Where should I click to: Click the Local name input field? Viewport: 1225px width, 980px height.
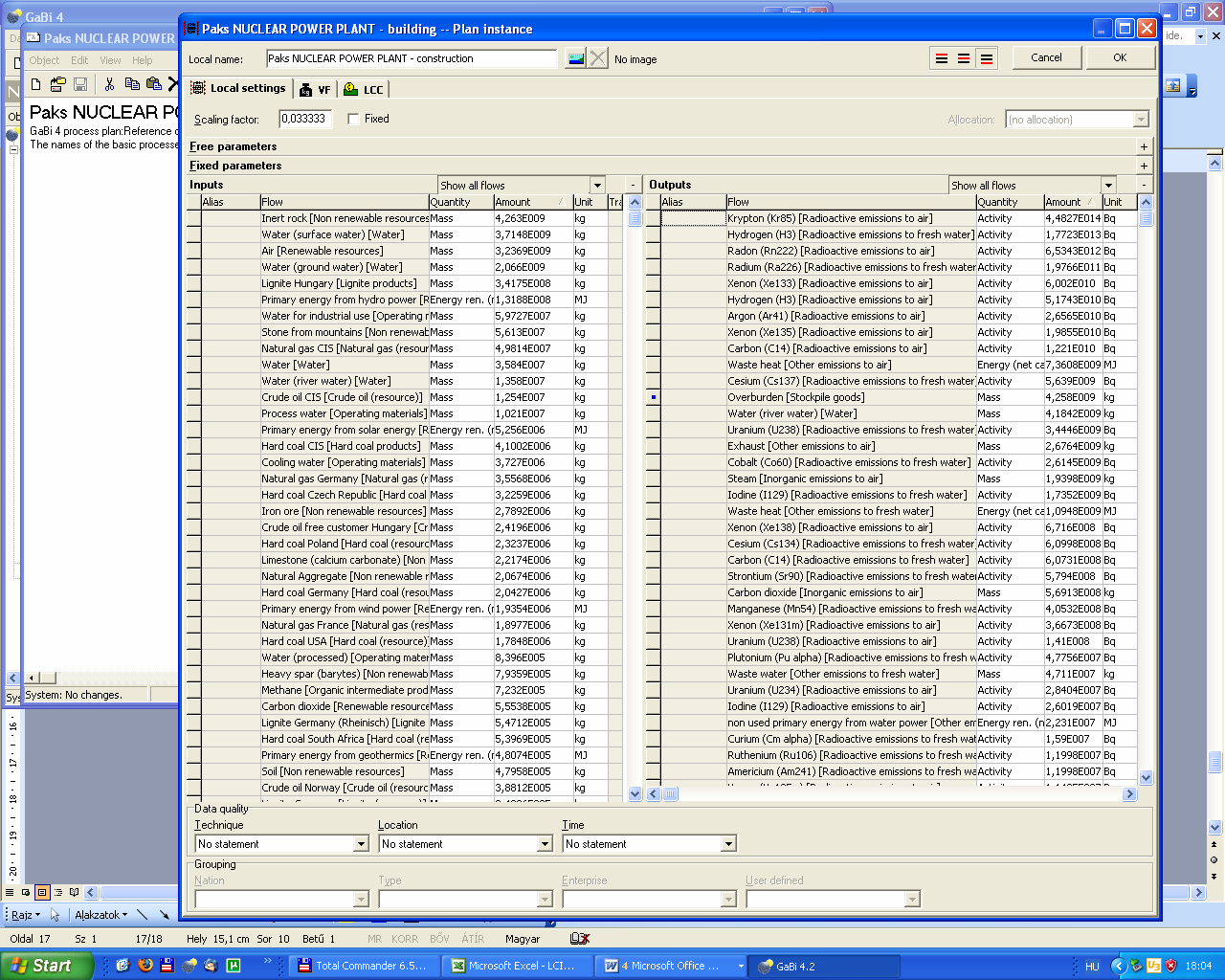(x=412, y=58)
